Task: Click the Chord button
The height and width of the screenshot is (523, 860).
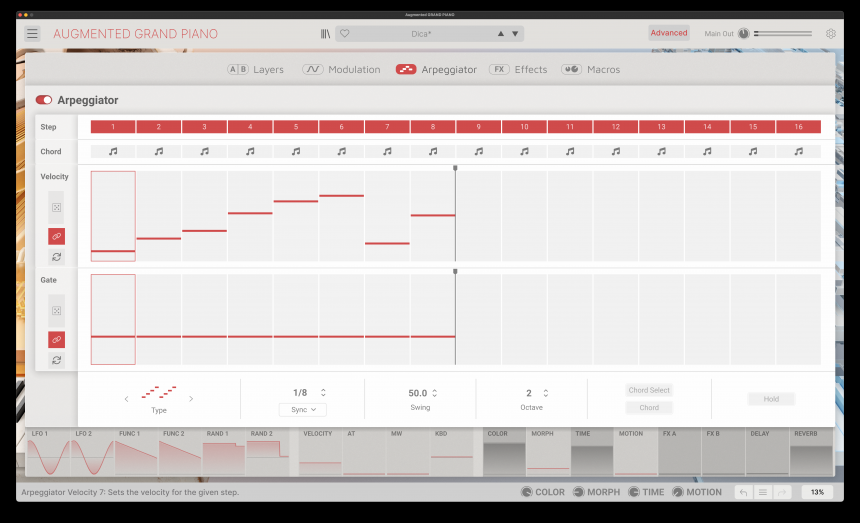Action: 649,408
